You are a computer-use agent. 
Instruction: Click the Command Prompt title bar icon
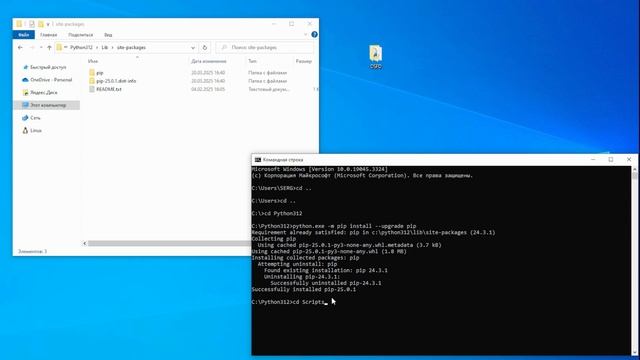(258, 160)
